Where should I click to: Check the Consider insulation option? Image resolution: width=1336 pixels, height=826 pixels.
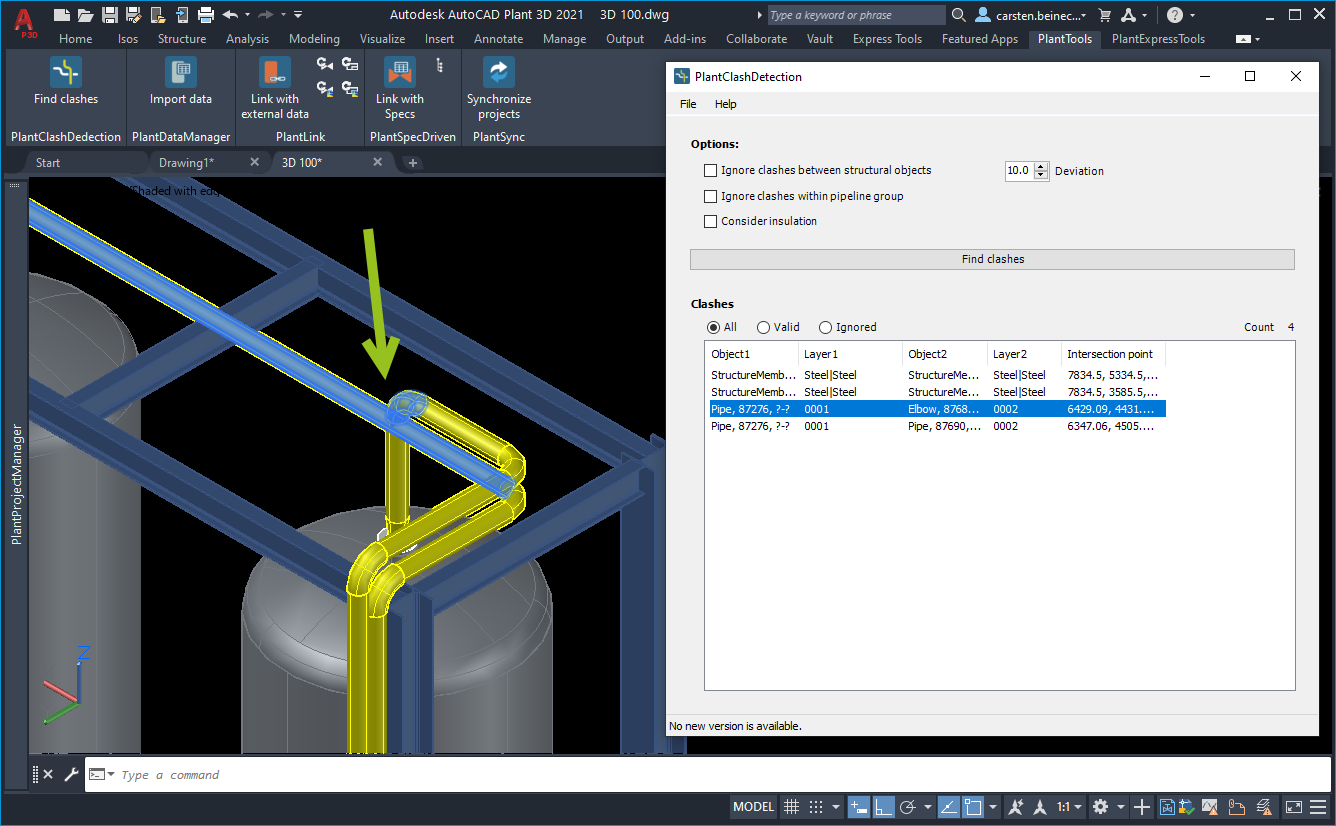pyautogui.click(x=711, y=222)
